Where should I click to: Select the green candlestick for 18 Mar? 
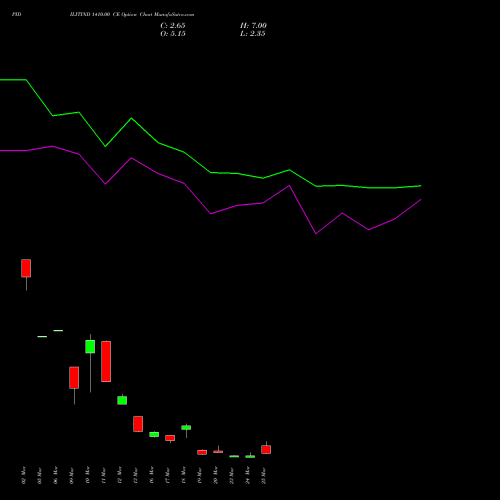tap(186, 427)
